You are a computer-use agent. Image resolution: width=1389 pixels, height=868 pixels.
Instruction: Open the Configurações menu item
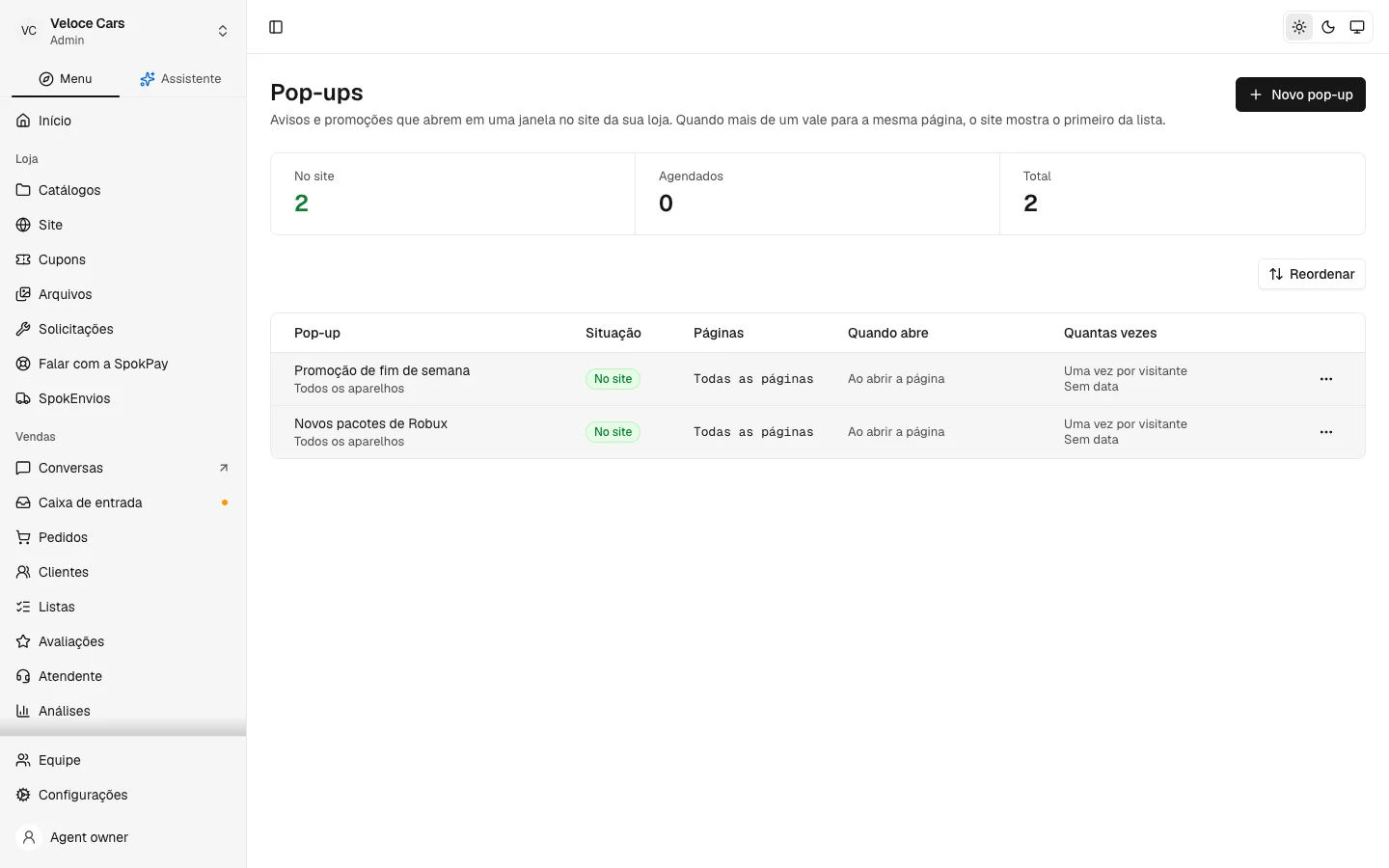(x=123, y=795)
